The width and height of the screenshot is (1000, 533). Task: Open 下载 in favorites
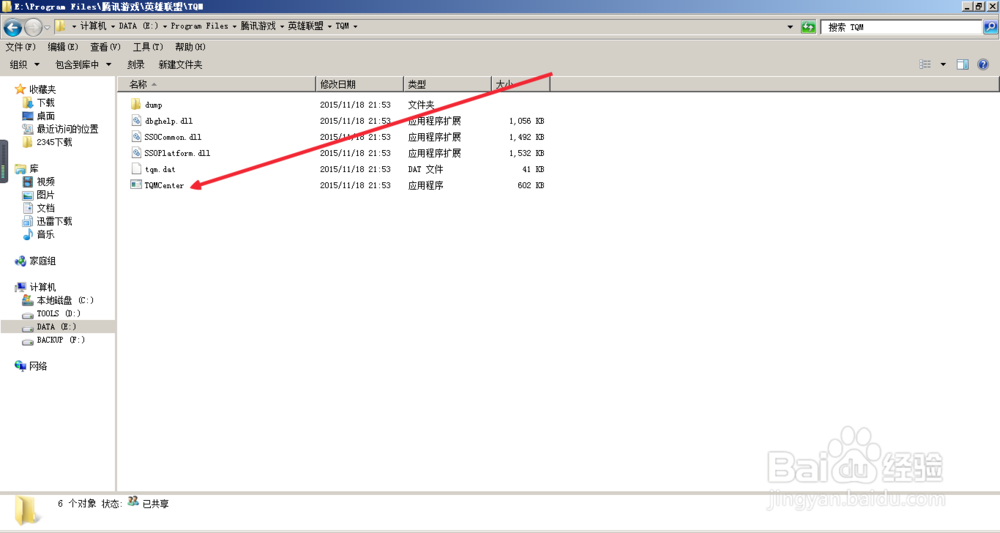(x=45, y=103)
